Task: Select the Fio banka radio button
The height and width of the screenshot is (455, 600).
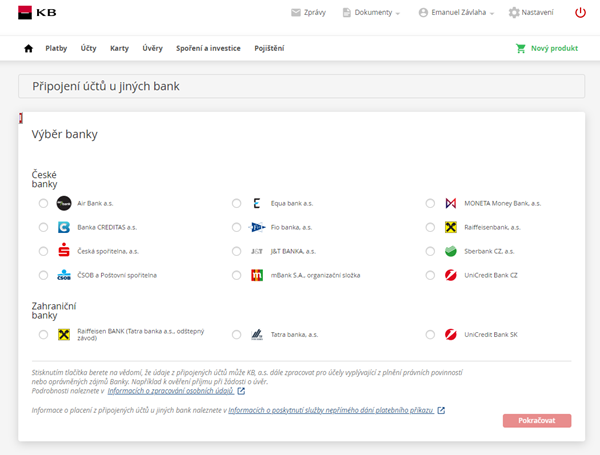Action: pyautogui.click(x=236, y=227)
